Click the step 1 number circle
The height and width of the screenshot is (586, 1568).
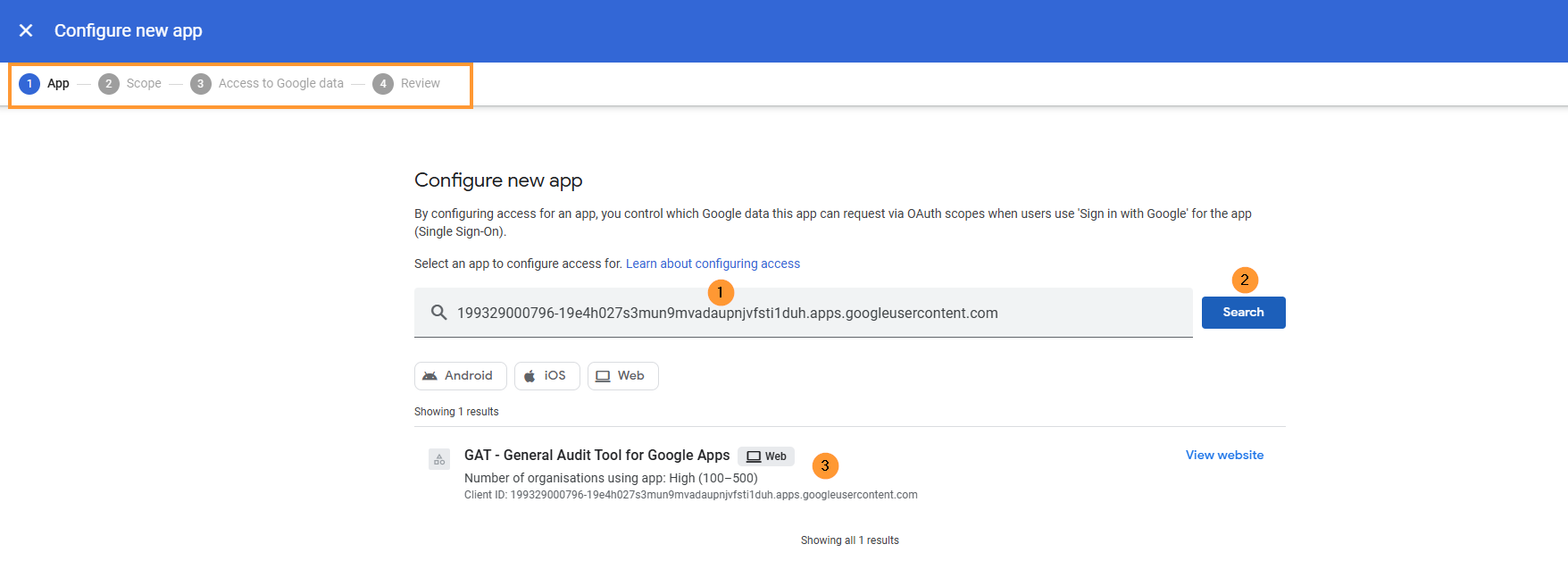click(x=29, y=84)
